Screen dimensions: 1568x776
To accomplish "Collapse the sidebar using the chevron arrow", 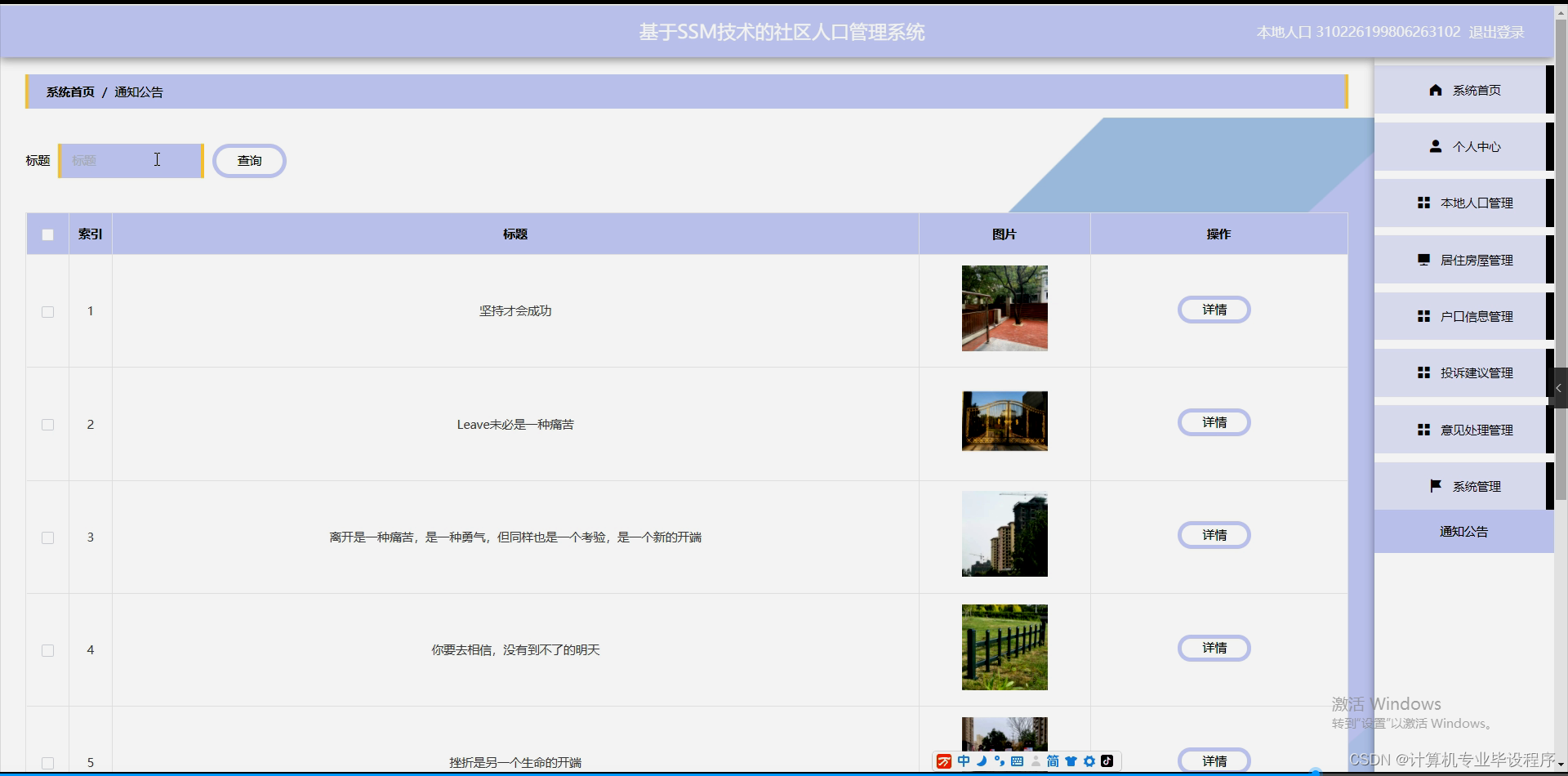I will (1558, 388).
